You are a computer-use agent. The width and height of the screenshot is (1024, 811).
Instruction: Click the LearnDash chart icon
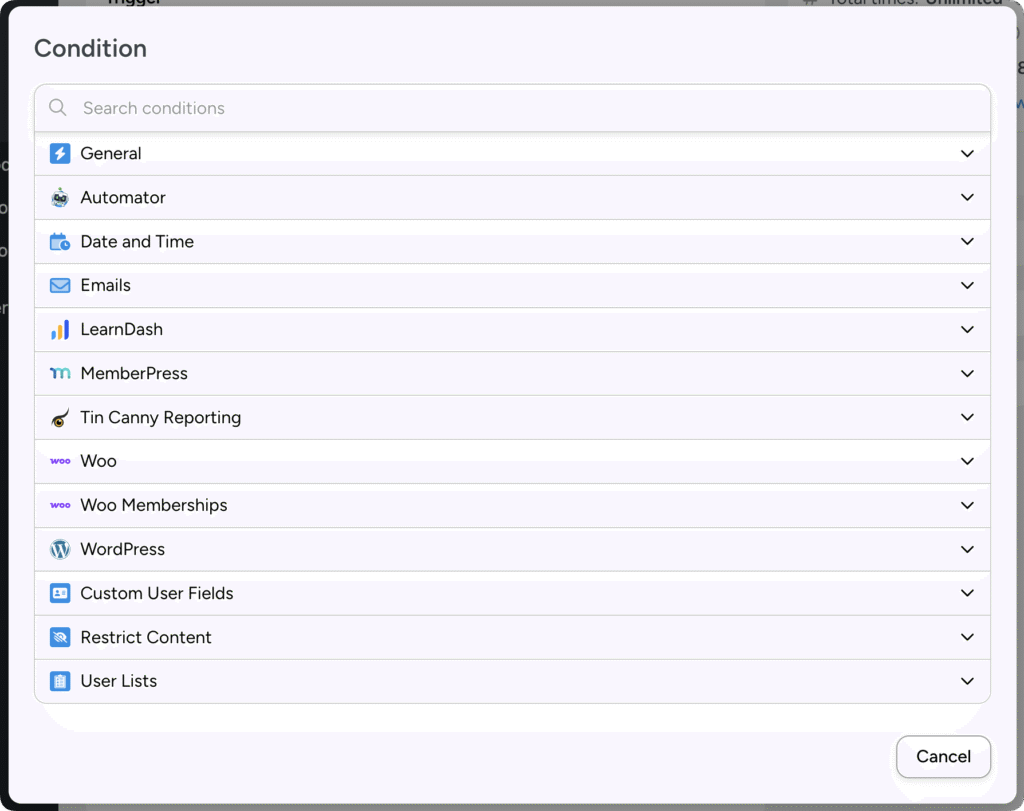pos(61,329)
